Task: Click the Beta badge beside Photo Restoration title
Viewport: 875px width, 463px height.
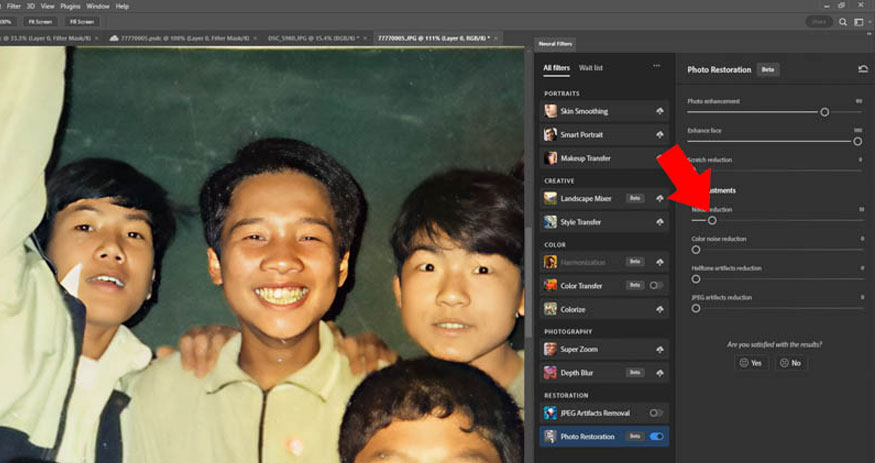Action: (768, 70)
